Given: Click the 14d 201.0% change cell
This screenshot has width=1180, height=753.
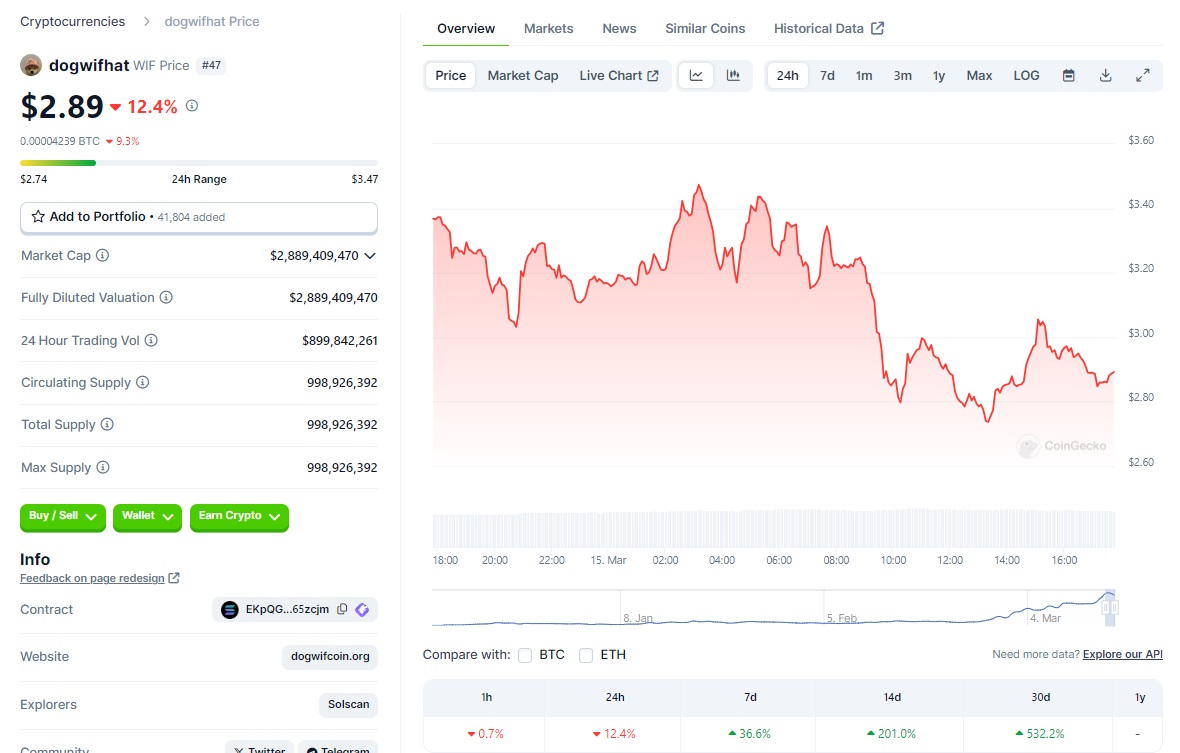Looking at the screenshot, I should pyautogui.click(x=891, y=733).
